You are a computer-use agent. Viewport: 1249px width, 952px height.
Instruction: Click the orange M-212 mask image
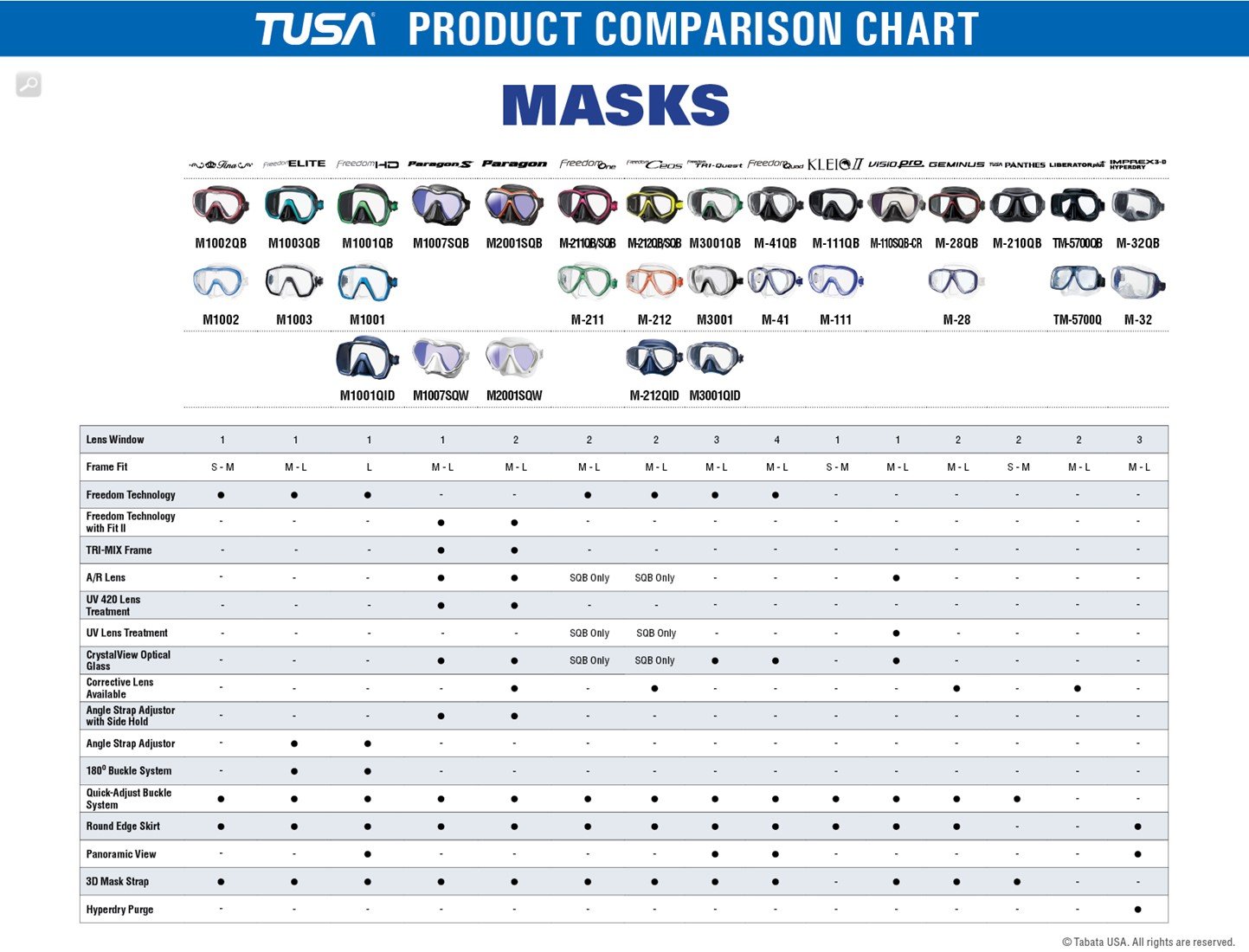pyautogui.click(x=654, y=282)
